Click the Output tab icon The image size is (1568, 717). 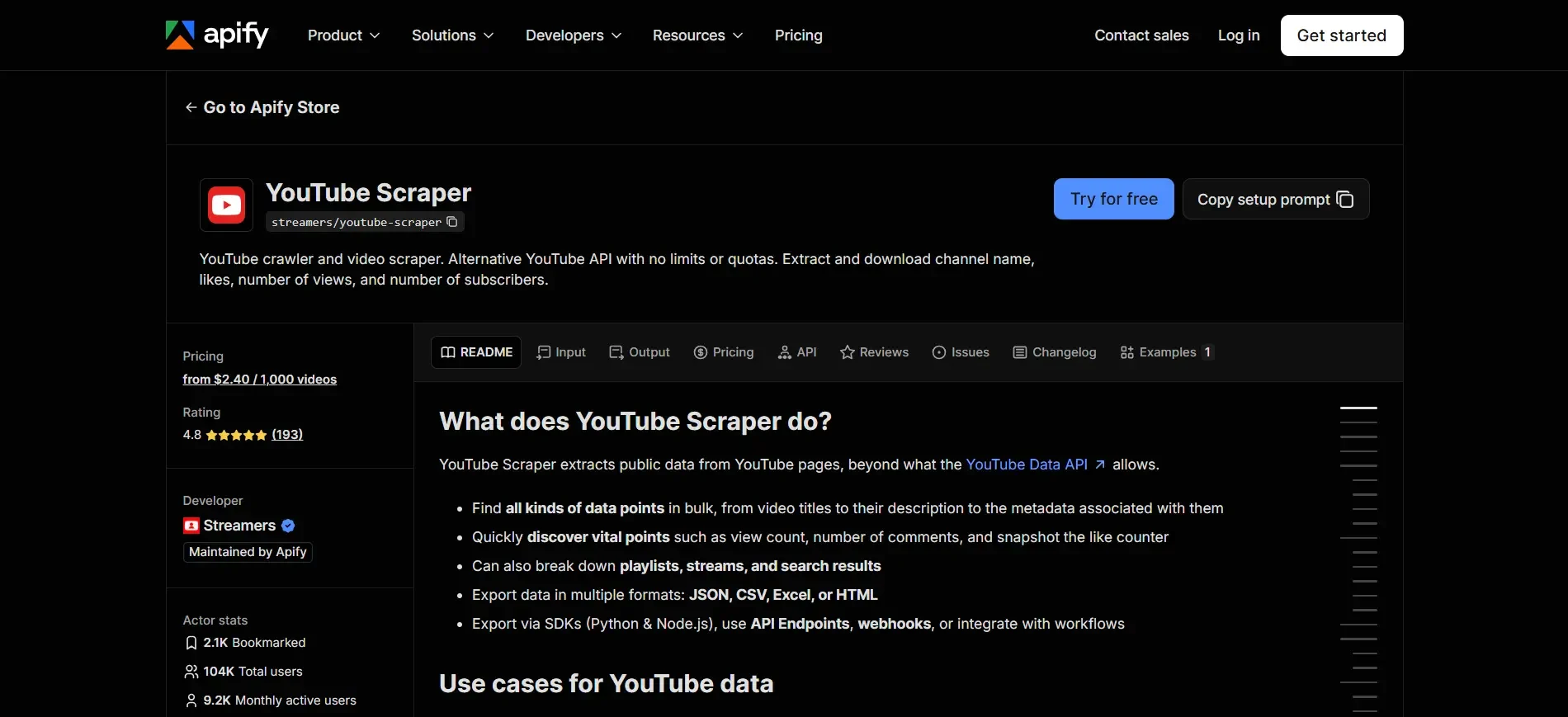click(x=616, y=352)
